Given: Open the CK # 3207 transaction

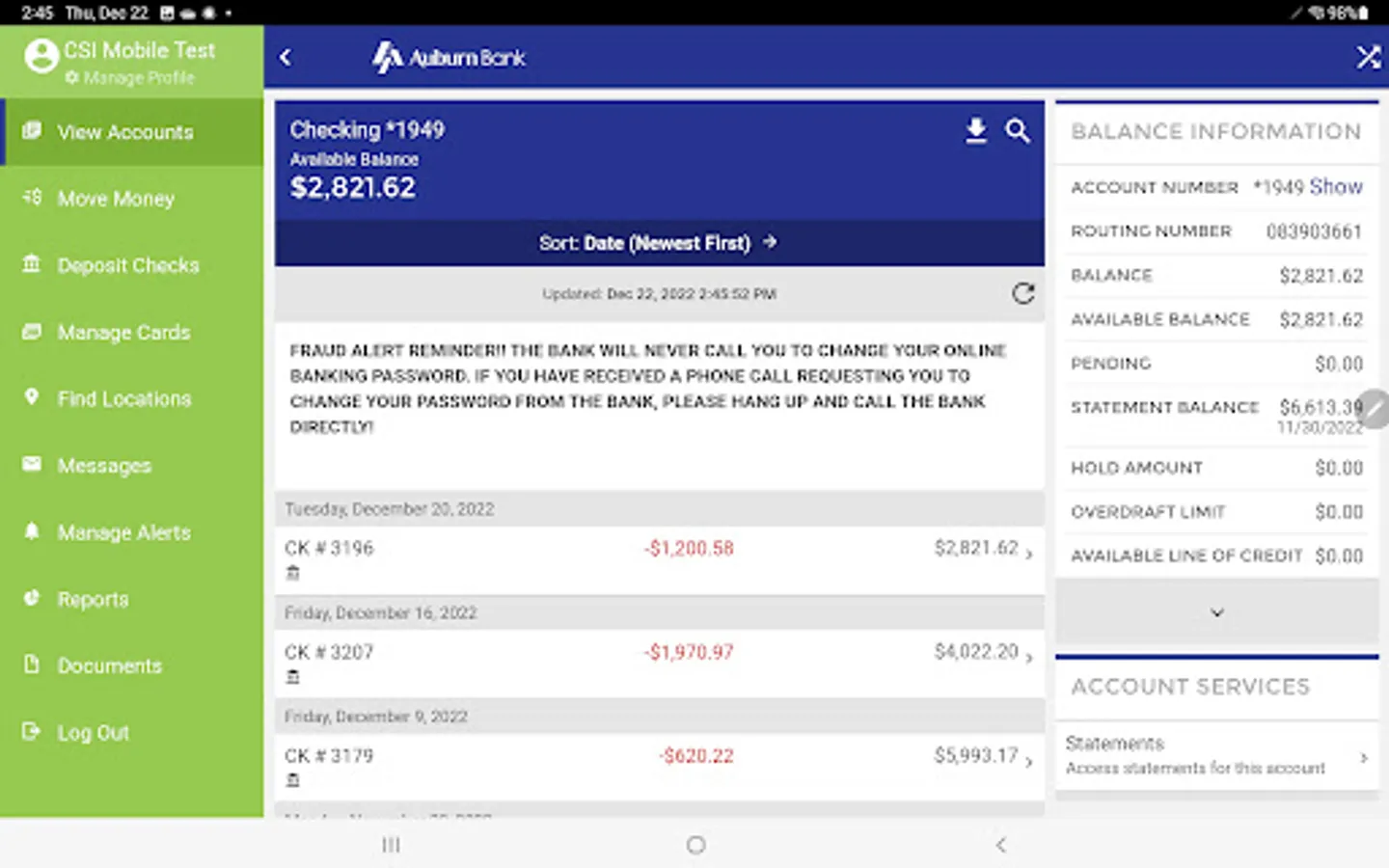Looking at the screenshot, I should 659,664.
